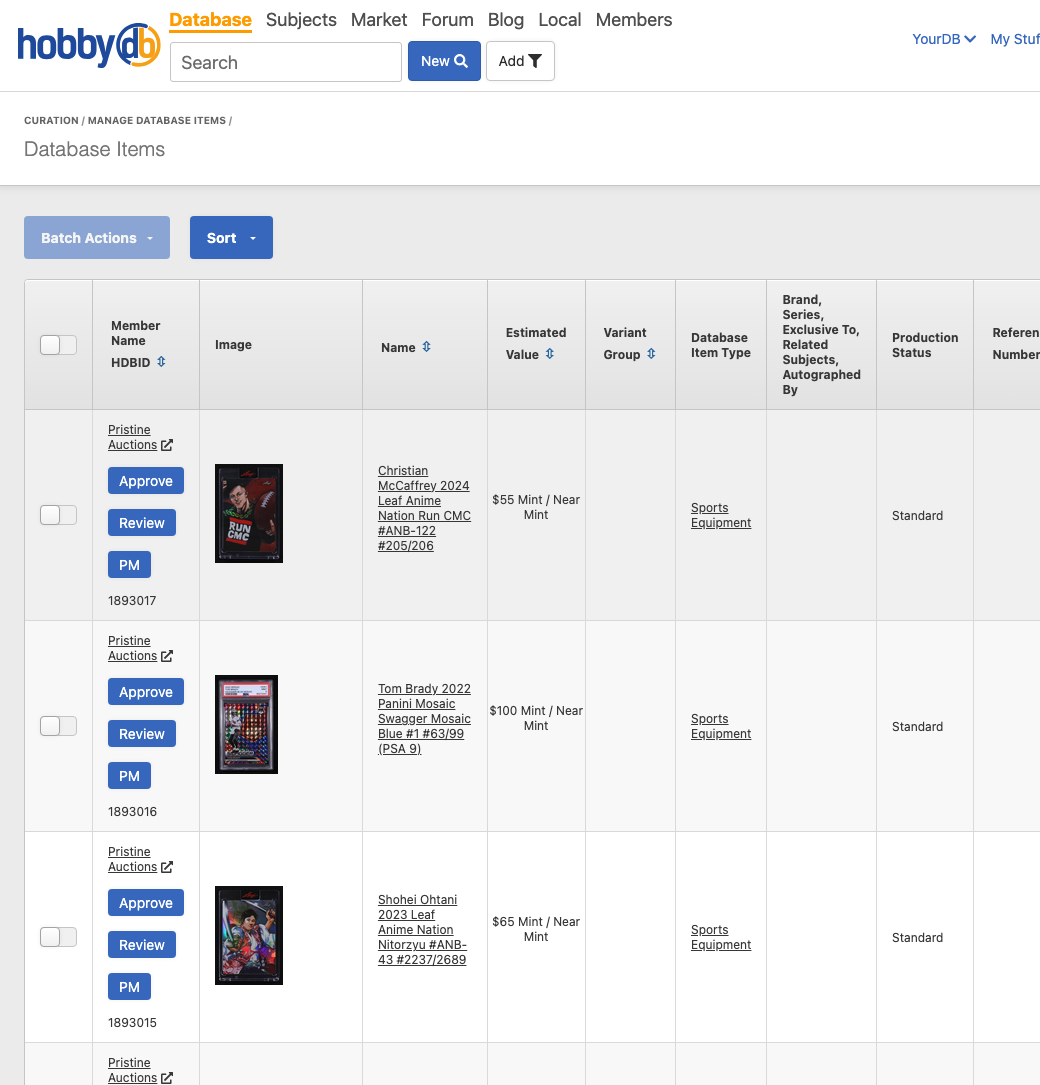Toggle the select-all switch in table header
This screenshot has width=1040, height=1085.
tap(58, 345)
